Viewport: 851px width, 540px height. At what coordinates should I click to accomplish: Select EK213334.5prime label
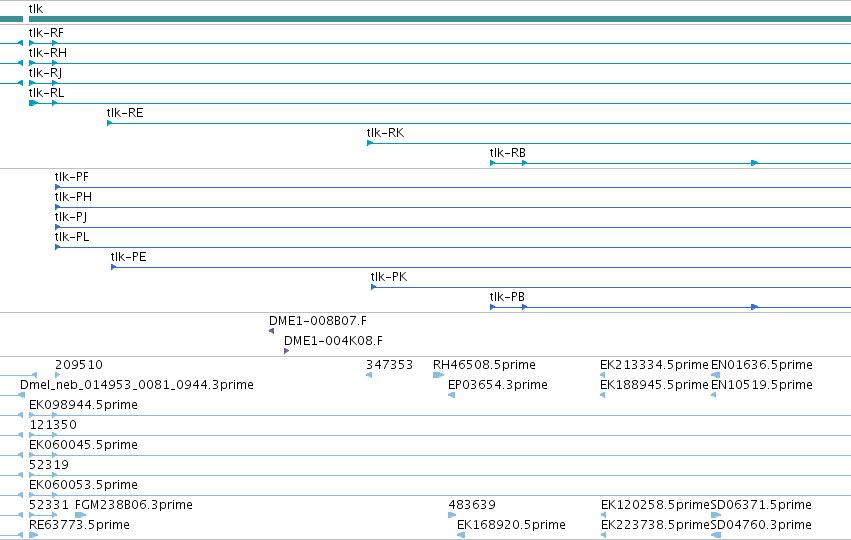tap(655, 365)
